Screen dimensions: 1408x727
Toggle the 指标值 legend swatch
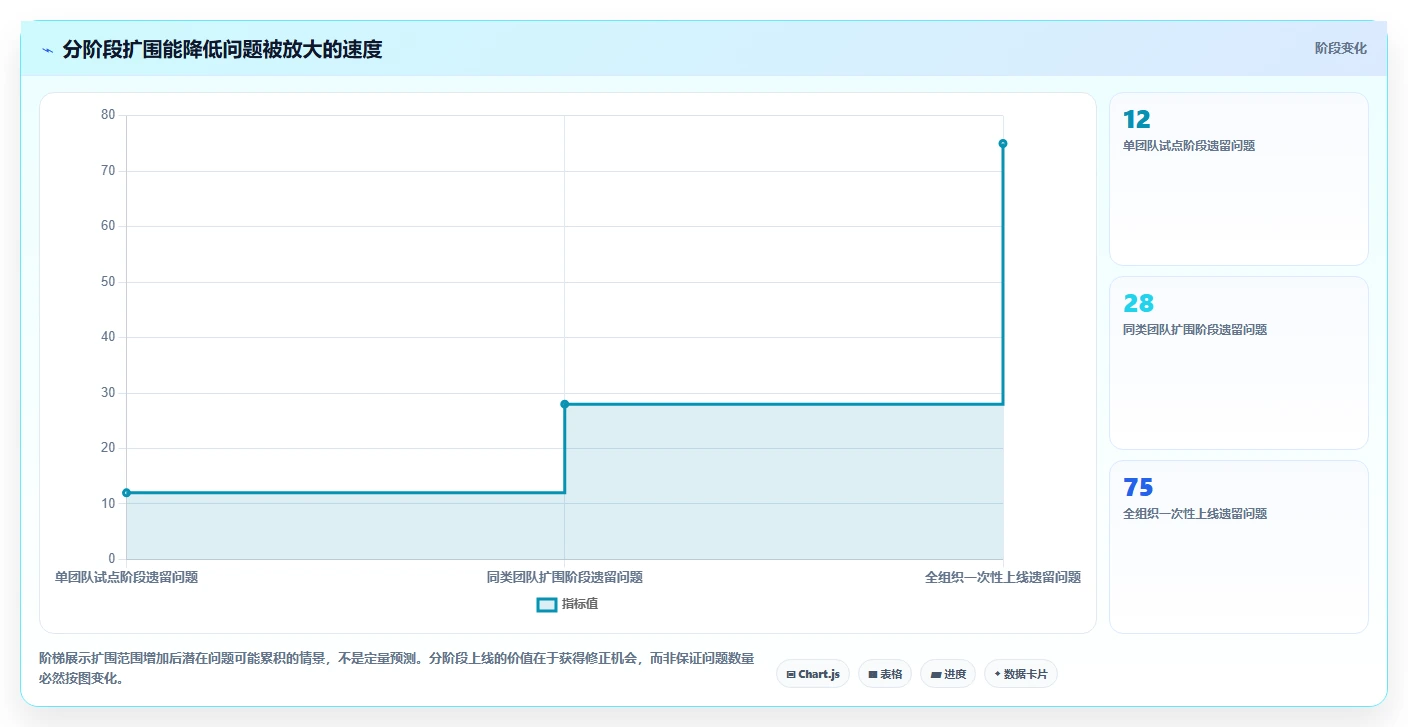tap(546, 604)
